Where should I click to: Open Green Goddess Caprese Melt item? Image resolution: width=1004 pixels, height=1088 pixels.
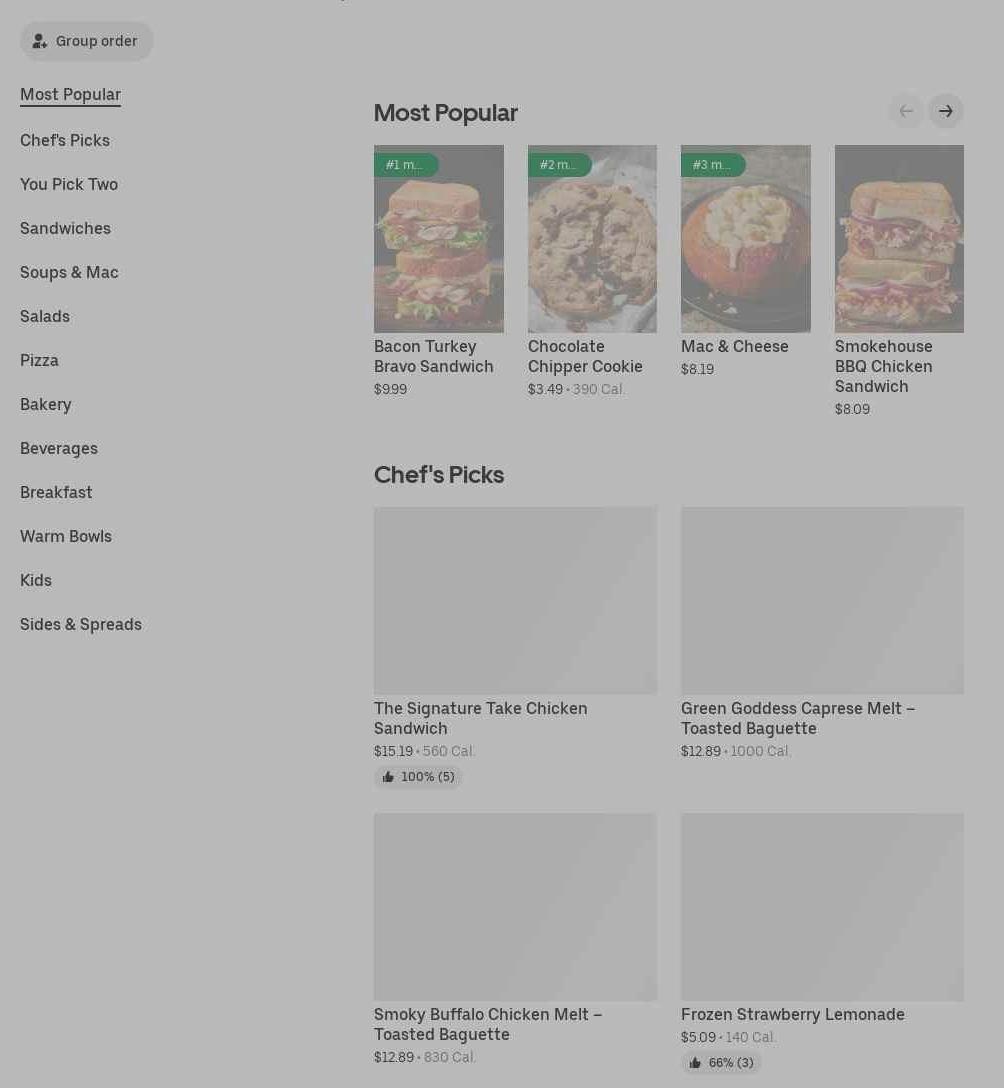[x=797, y=718]
